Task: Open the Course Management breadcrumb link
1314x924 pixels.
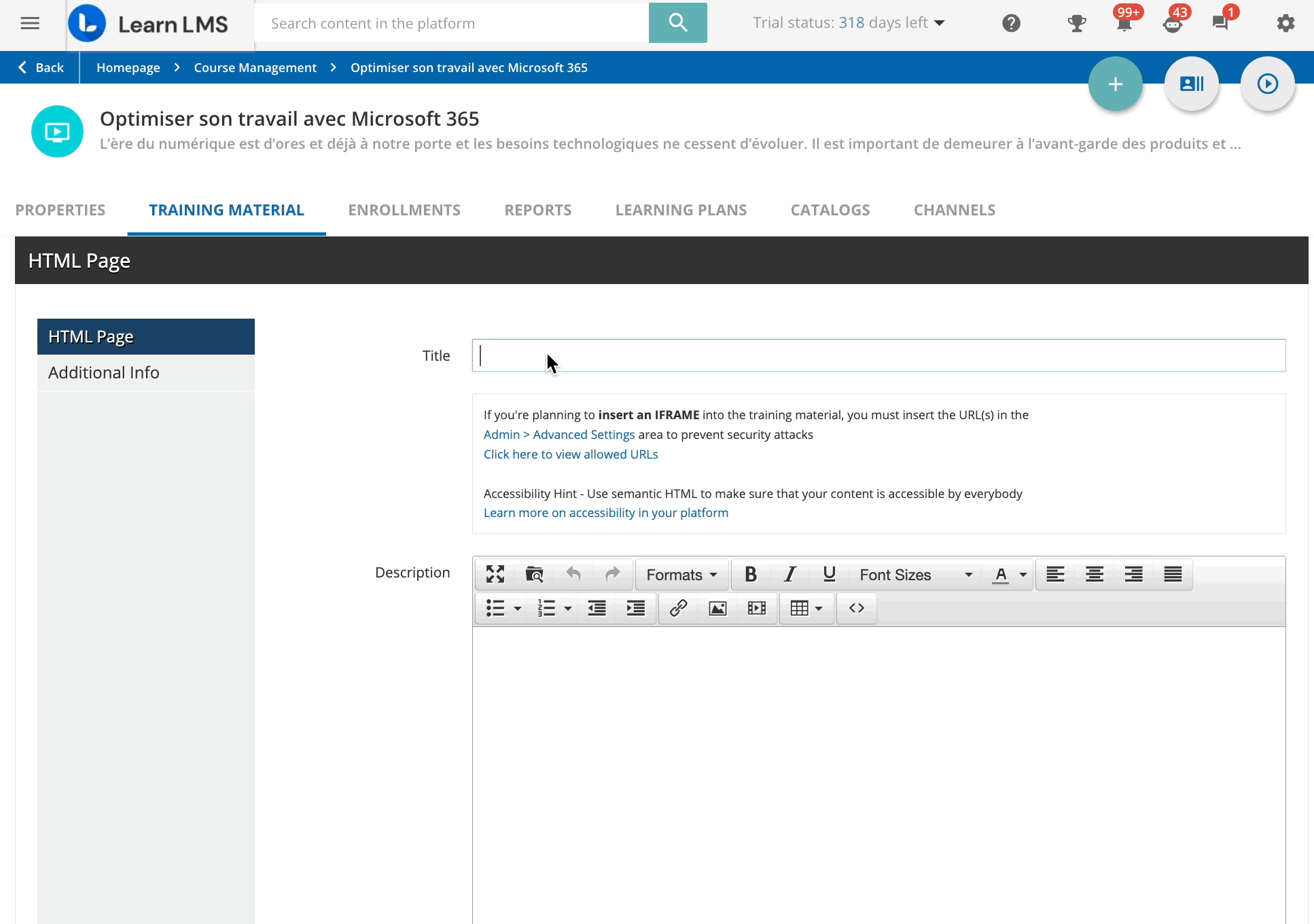Action: [x=255, y=67]
